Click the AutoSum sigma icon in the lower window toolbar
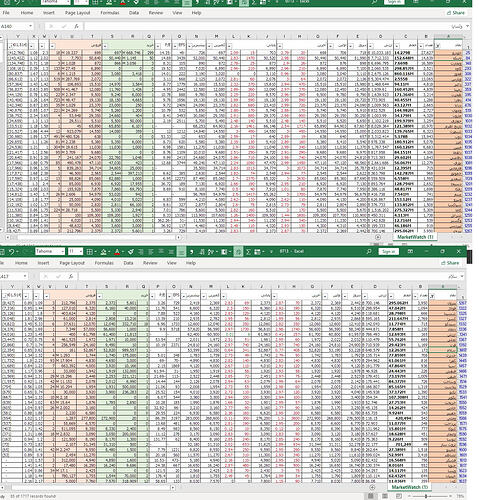This screenshot has width=479, height=500. click(x=248, y=252)
